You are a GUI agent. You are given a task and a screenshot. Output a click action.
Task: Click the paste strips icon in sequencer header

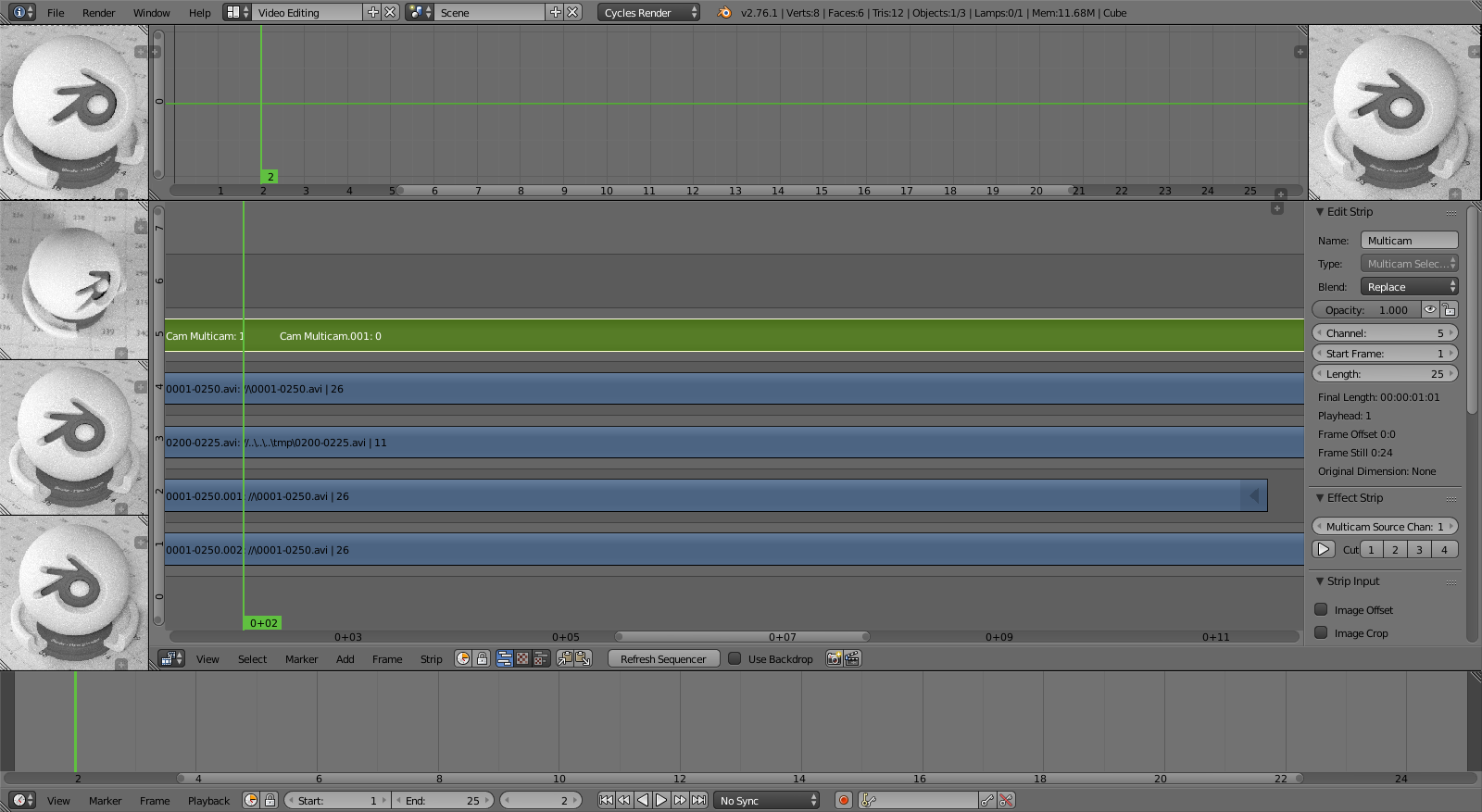click(x=583, y=659)
